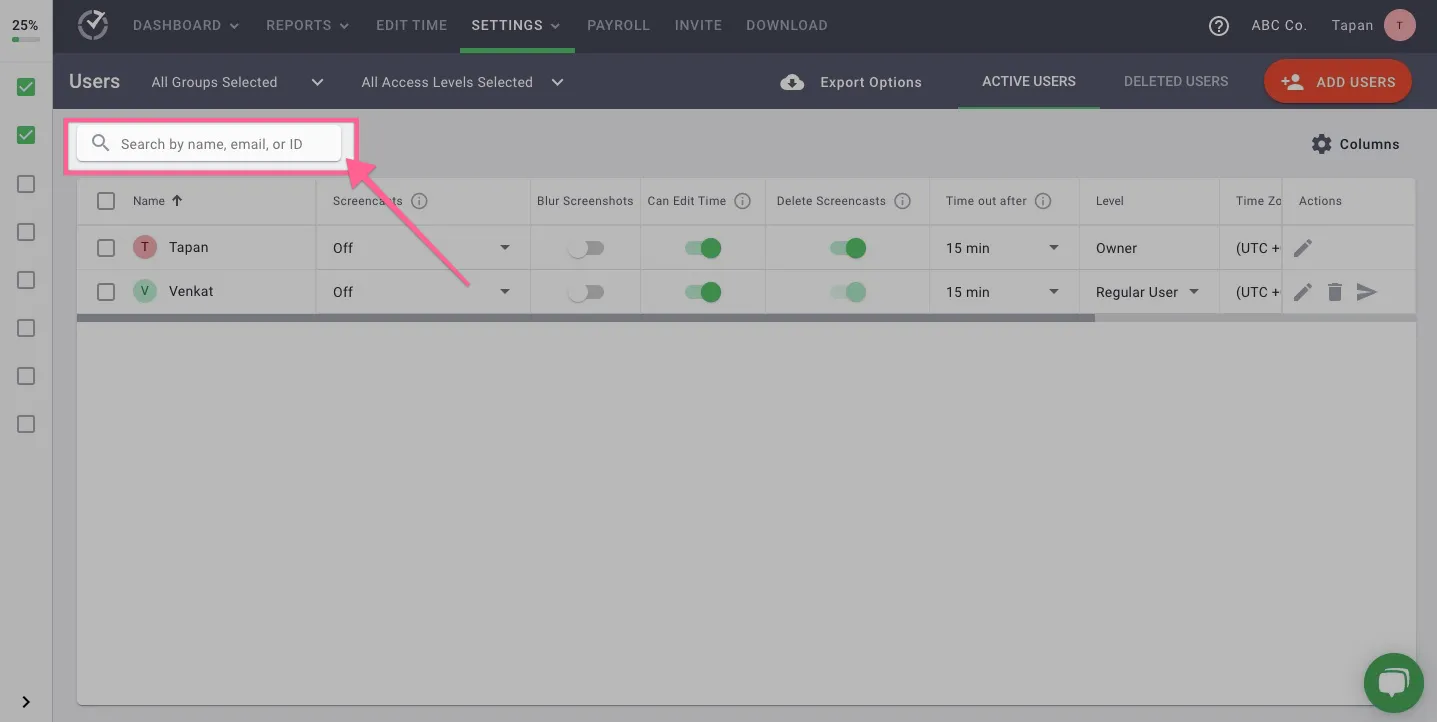The image size is (1437, 722).
Task: Select the checkbox for Tapan's row
Action: coord(106,248)
